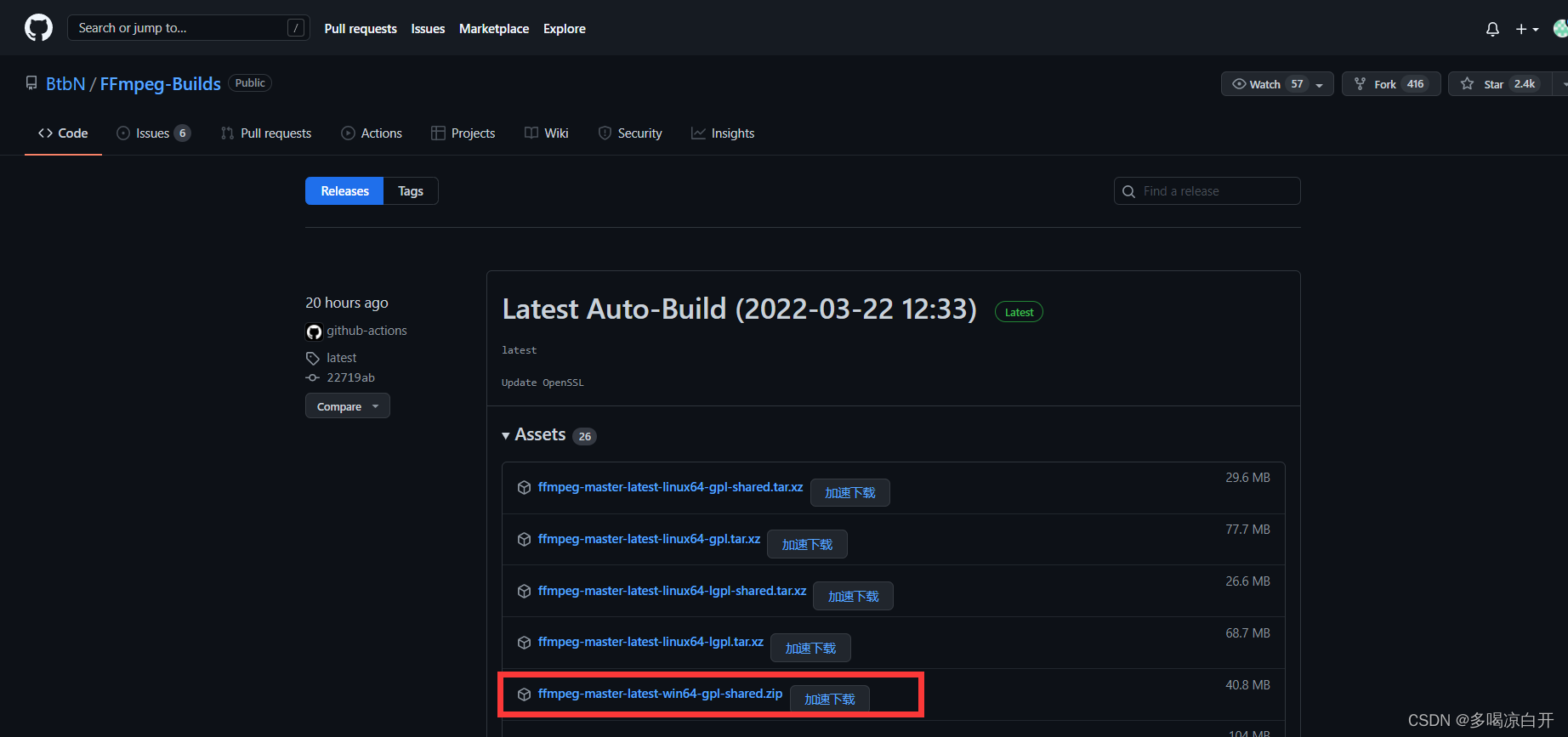
Task: Click the Fork count 416
Action: (1415, 84)
